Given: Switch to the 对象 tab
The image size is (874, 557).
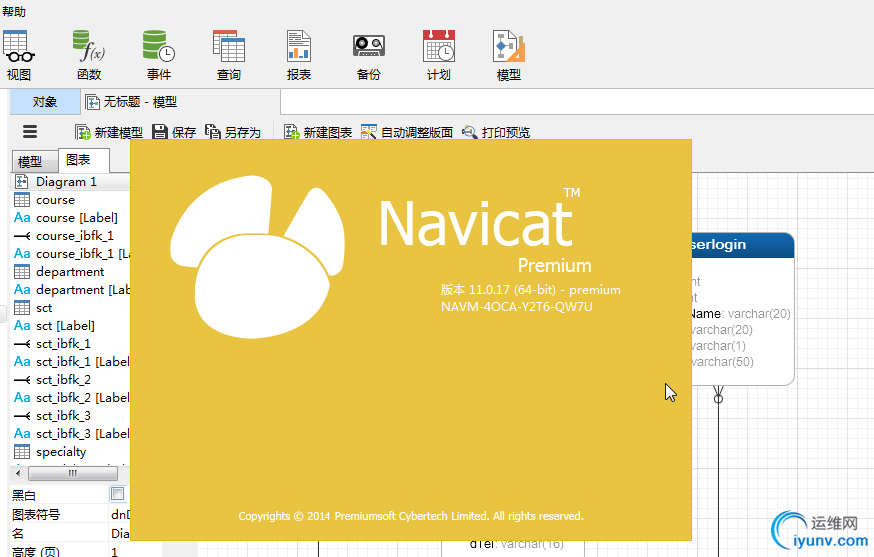Looking at the screenshot, I should [x=45, y=101].
